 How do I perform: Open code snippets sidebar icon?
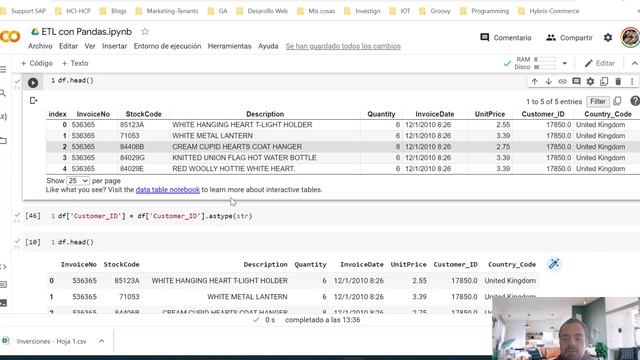tap(3, 267)
